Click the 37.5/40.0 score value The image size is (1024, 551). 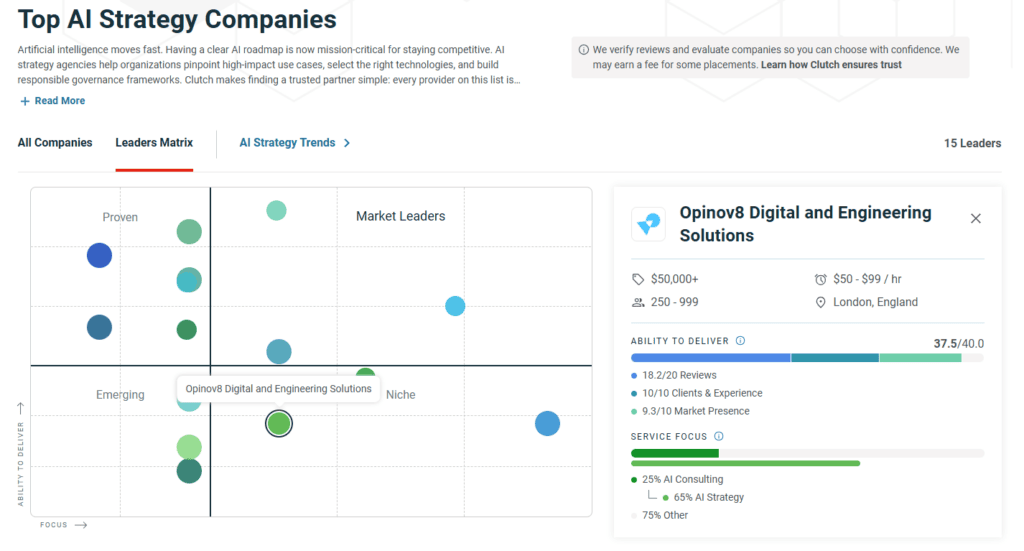coord(958,343)
